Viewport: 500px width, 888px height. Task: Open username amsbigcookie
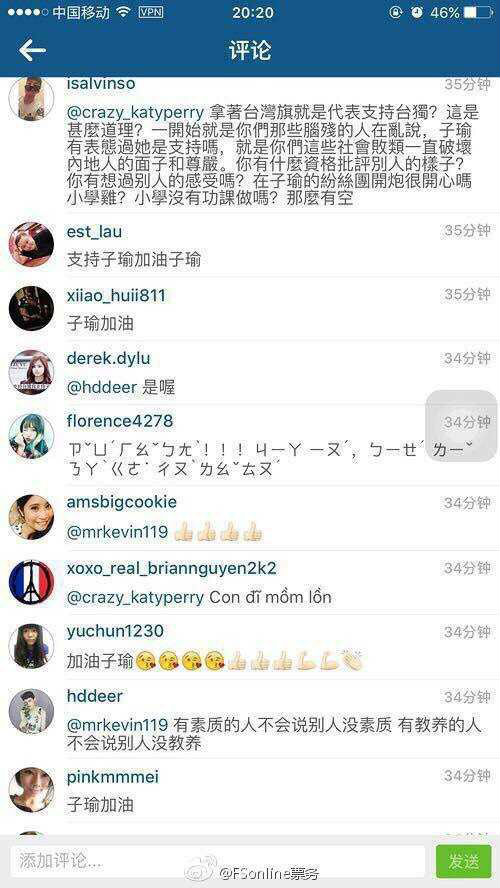tap(122, 502)
